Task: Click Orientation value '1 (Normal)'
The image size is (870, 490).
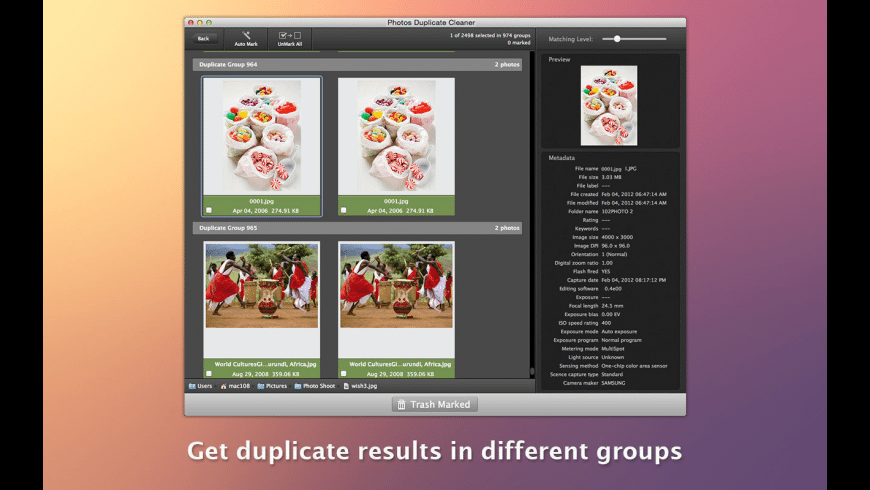Action: click(614, 254)
